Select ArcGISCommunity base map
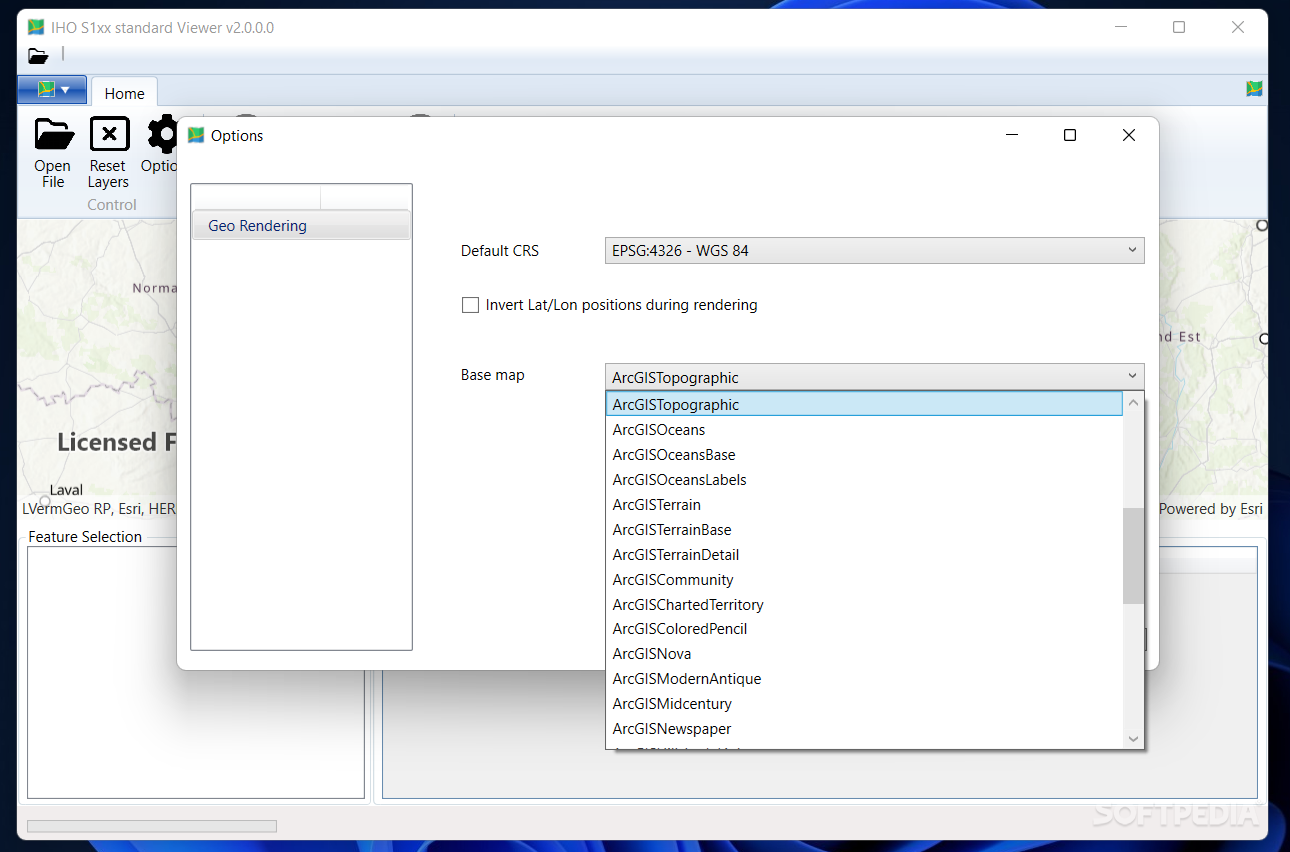 pos(864,580)
